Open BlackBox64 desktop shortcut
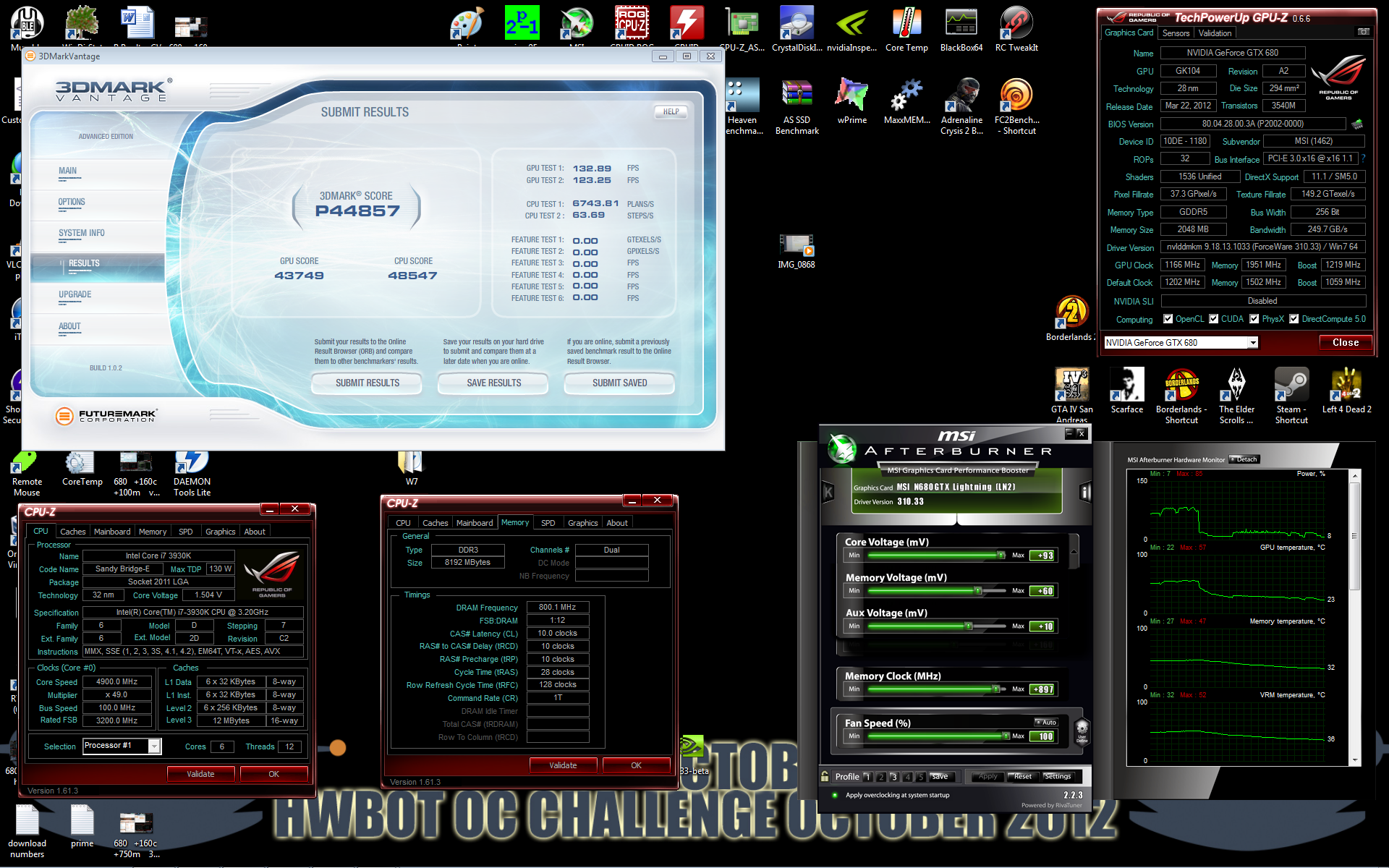Viewport: 1389px width, 868px height. [961, 29]
